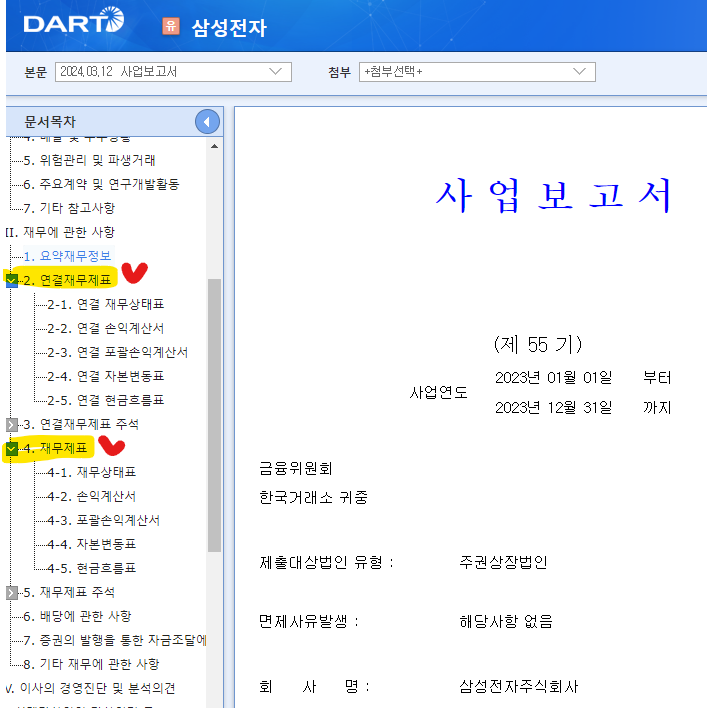Screen dimensions: 707x708
Task: Click the tree scrollbar up arrow
Action: click(214, 146)
